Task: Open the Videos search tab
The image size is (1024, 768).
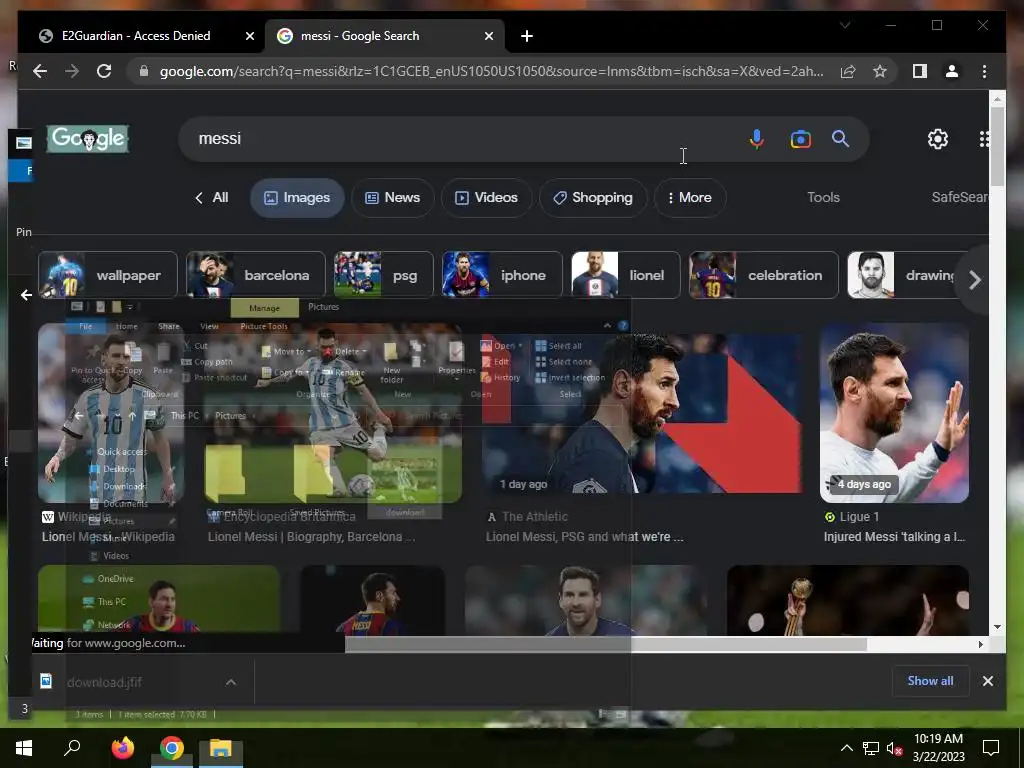Action: pyautogui.click(x=487, y=197)
